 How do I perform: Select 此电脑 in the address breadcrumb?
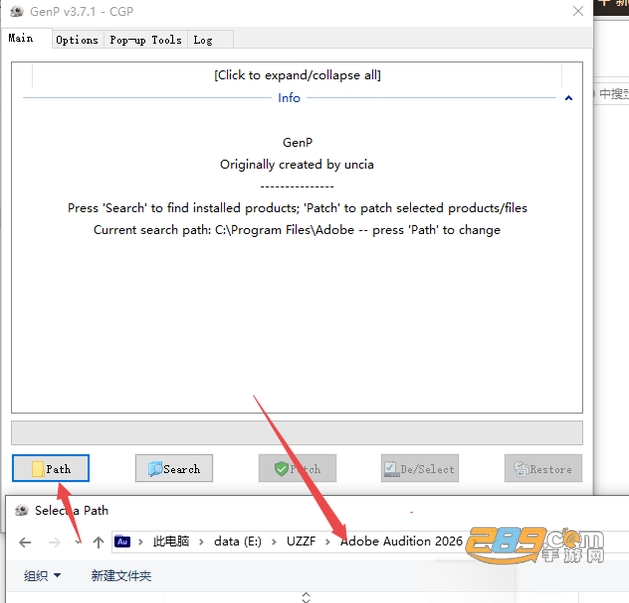coord(171,542)
